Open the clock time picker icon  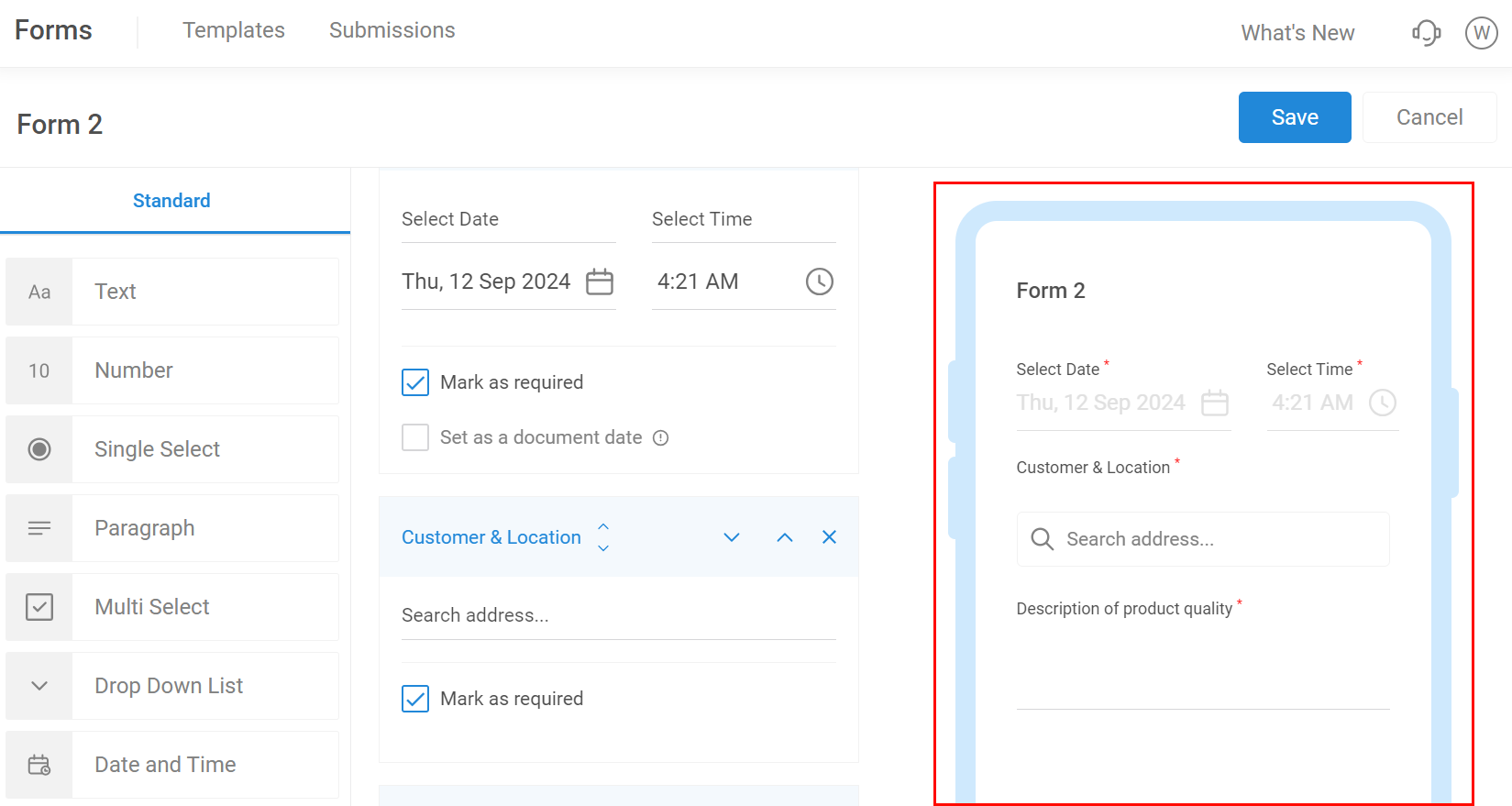coord(819,282)
